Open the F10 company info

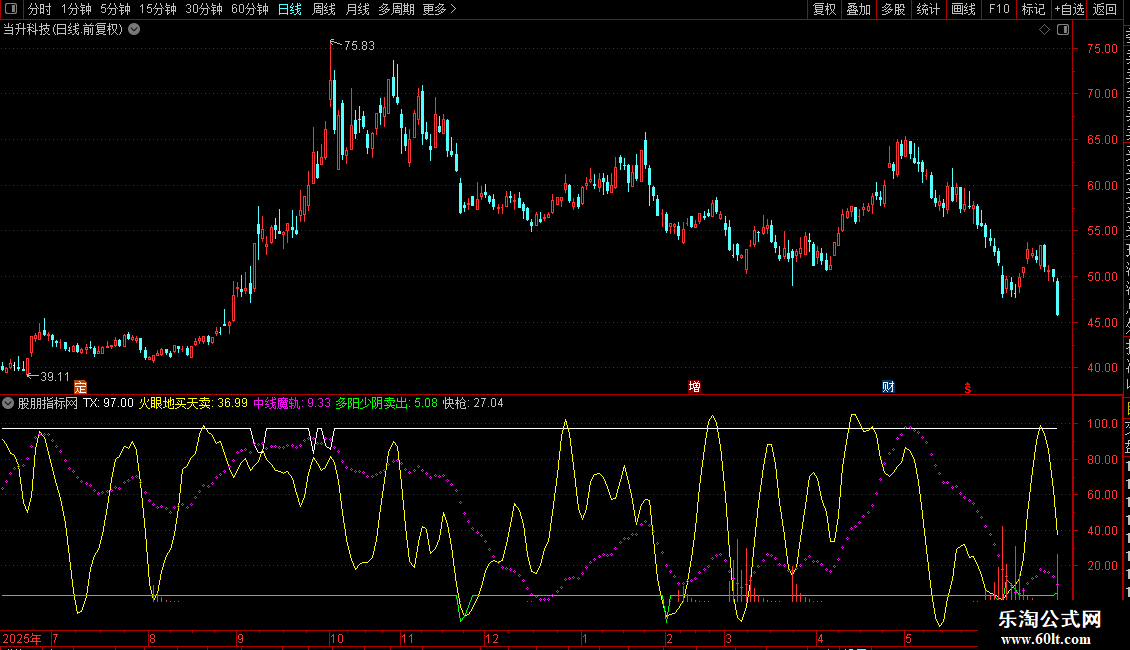(999, 9)
